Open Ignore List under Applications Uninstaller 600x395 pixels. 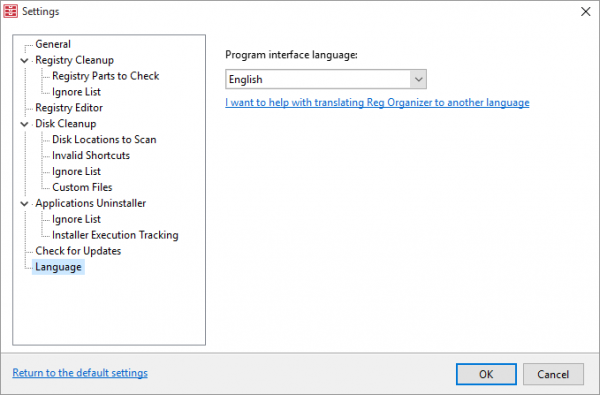[76, 219]
